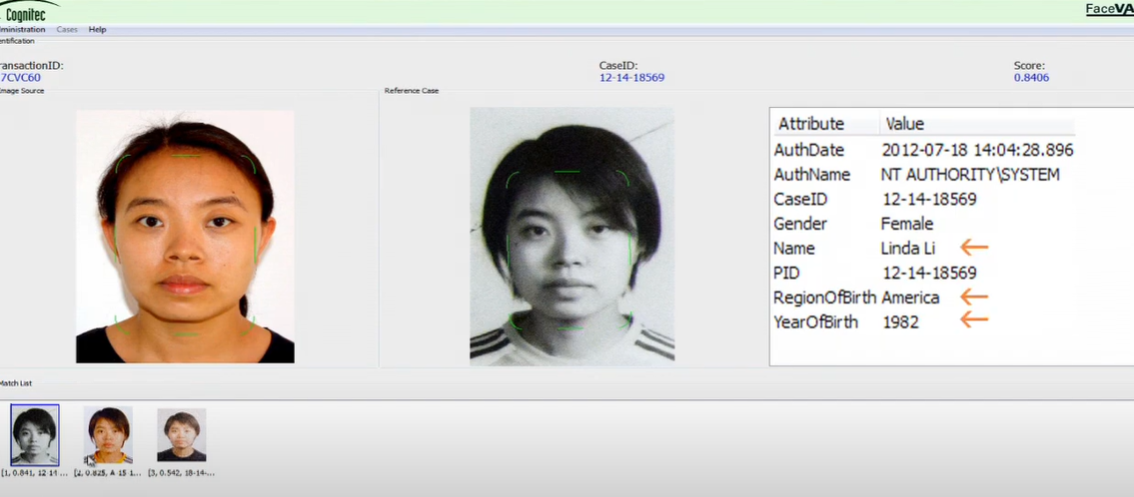This screenshot has width=1134, height=497.
Task: Click the match label starting [1, 0.841
Action: 35,472
